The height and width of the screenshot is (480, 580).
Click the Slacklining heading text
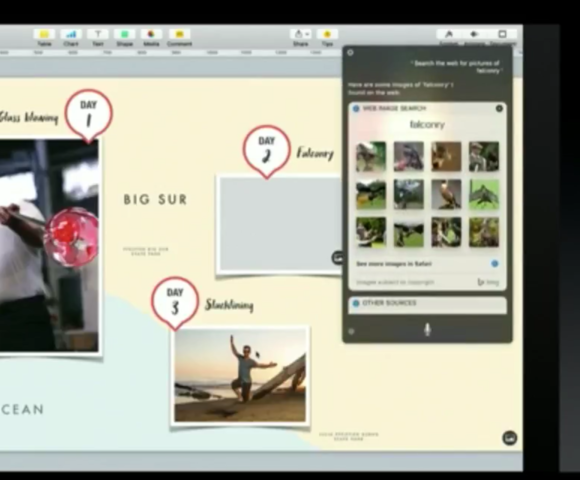tap(229, 305)
